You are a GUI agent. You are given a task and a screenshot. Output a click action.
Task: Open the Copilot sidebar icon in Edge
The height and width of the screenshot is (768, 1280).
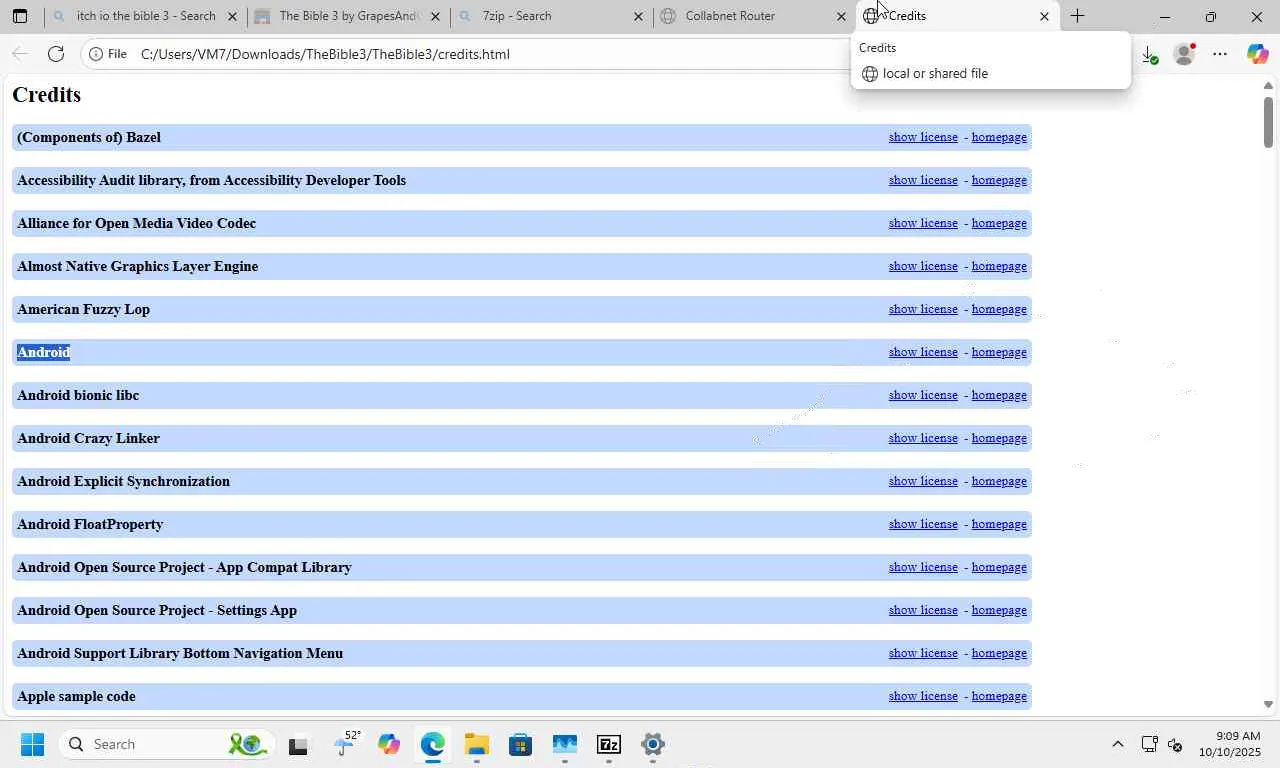click(x=1258, y=55)
